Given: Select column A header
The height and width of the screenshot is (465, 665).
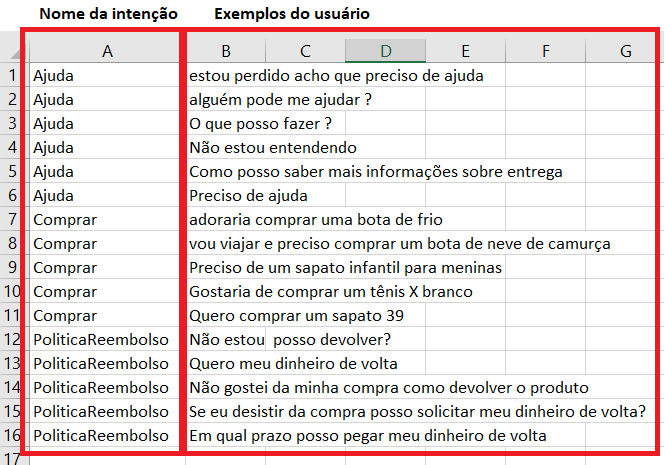Looking at the screenshot, I should [105, 50].
